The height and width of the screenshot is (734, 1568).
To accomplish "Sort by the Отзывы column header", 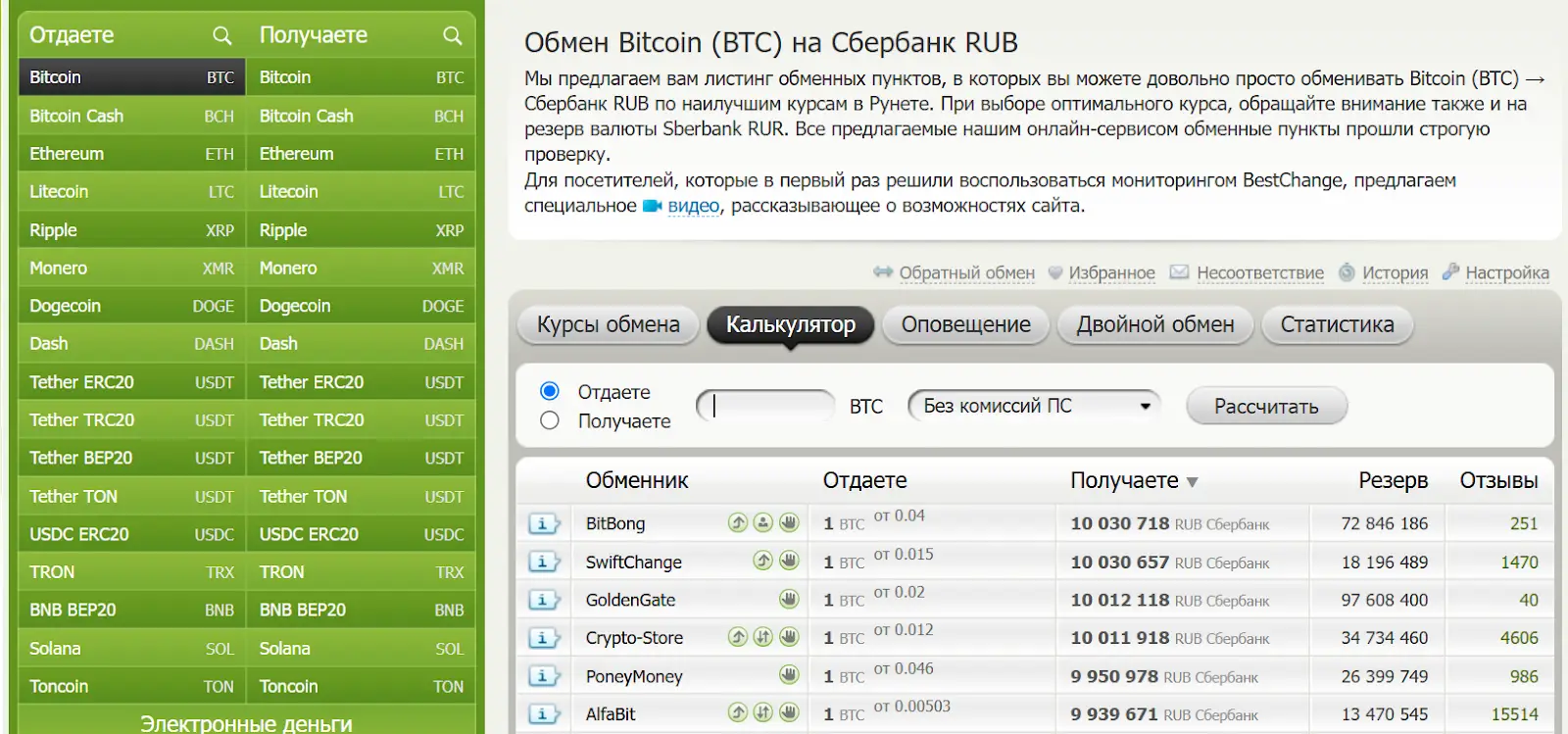I will [x=1498, y=480].
